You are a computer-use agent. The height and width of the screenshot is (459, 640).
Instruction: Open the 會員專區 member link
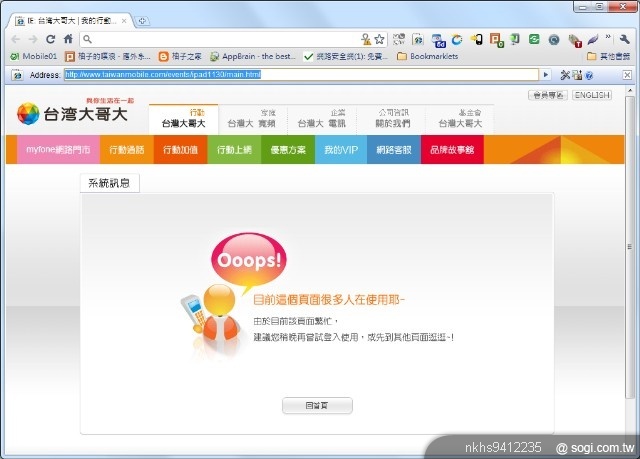[548, 95]
